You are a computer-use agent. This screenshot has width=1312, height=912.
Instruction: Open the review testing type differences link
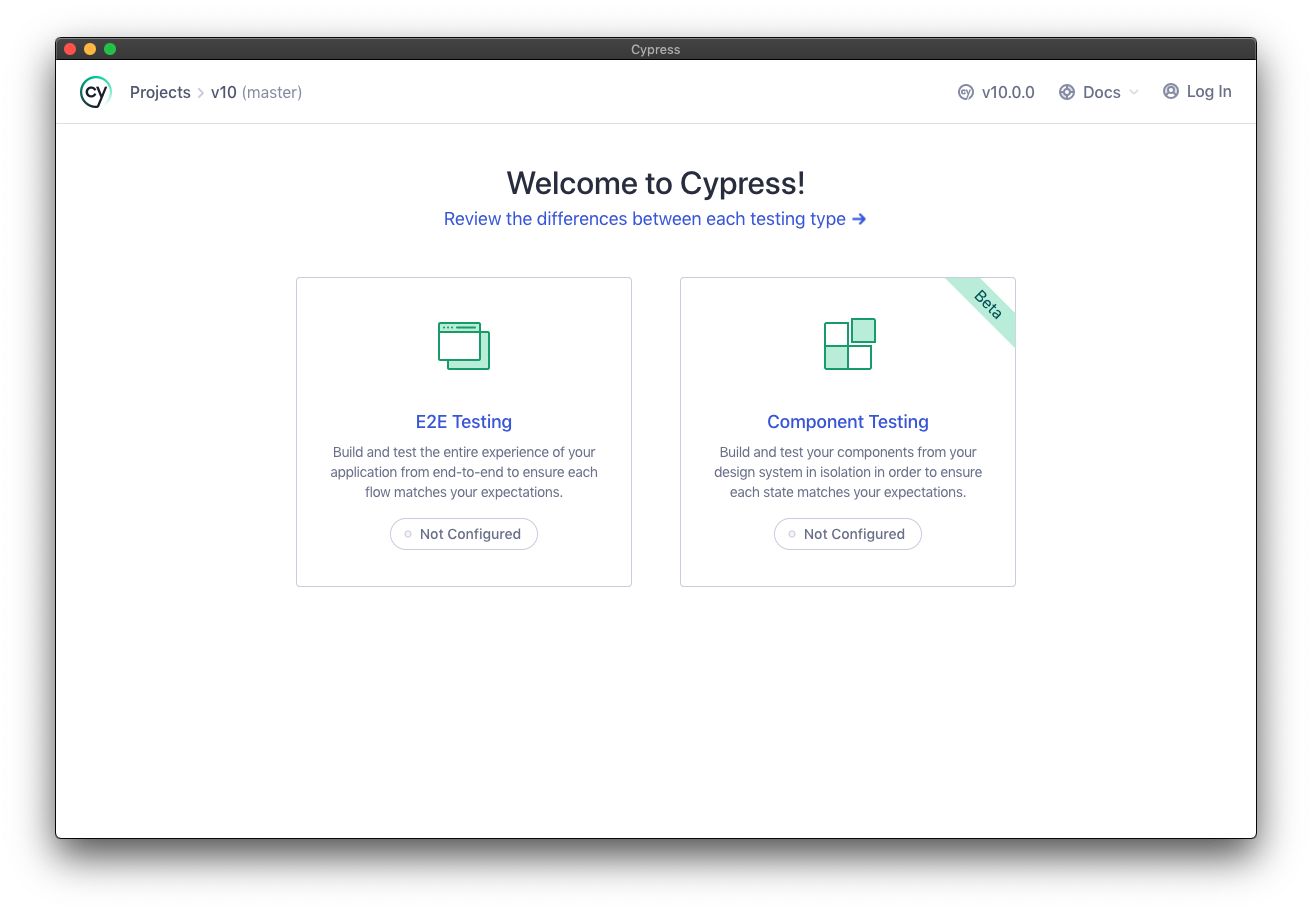[645, 219]
